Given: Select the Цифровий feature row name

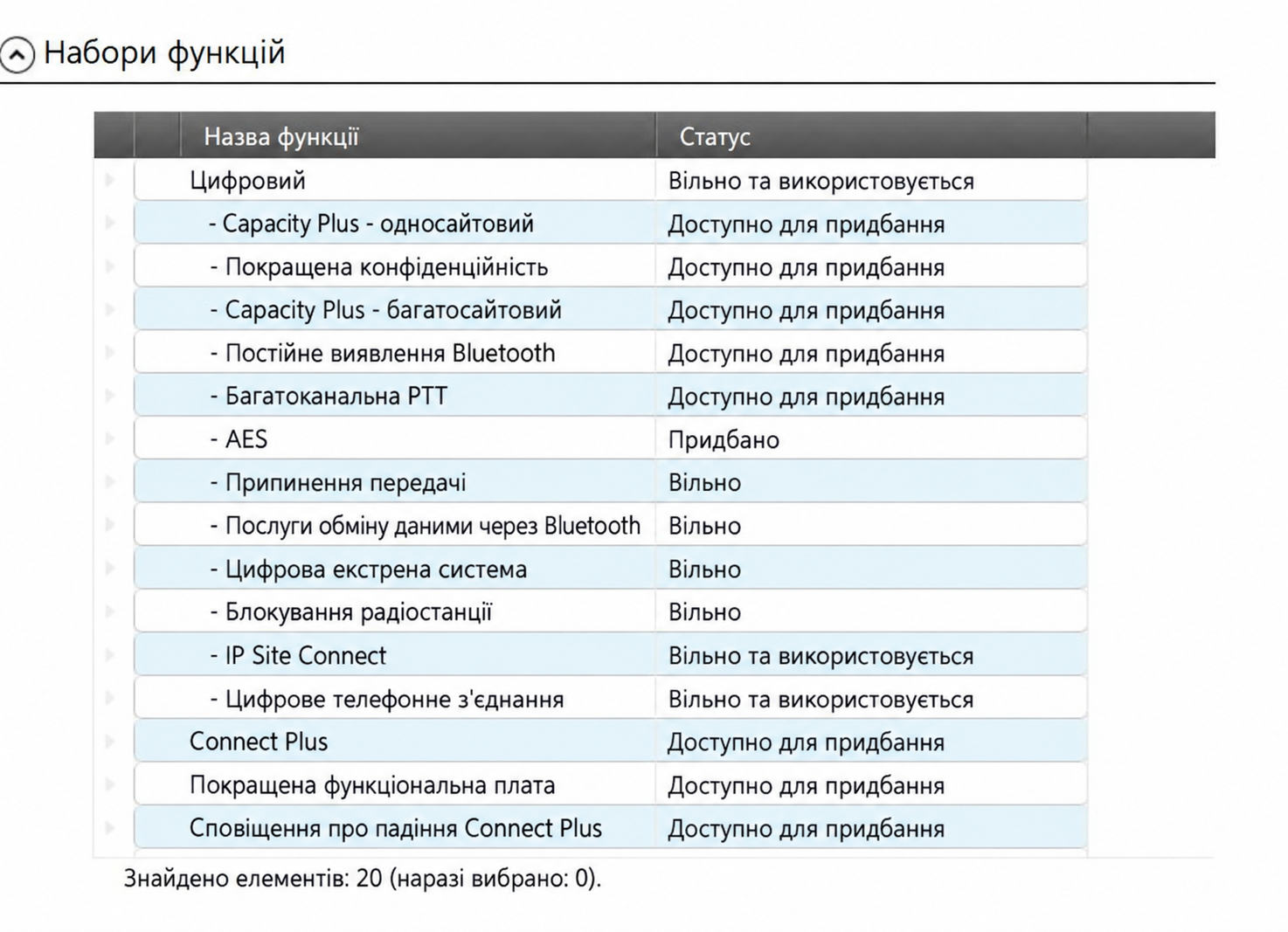Looking at the screenshot, I should click(247, 181).
